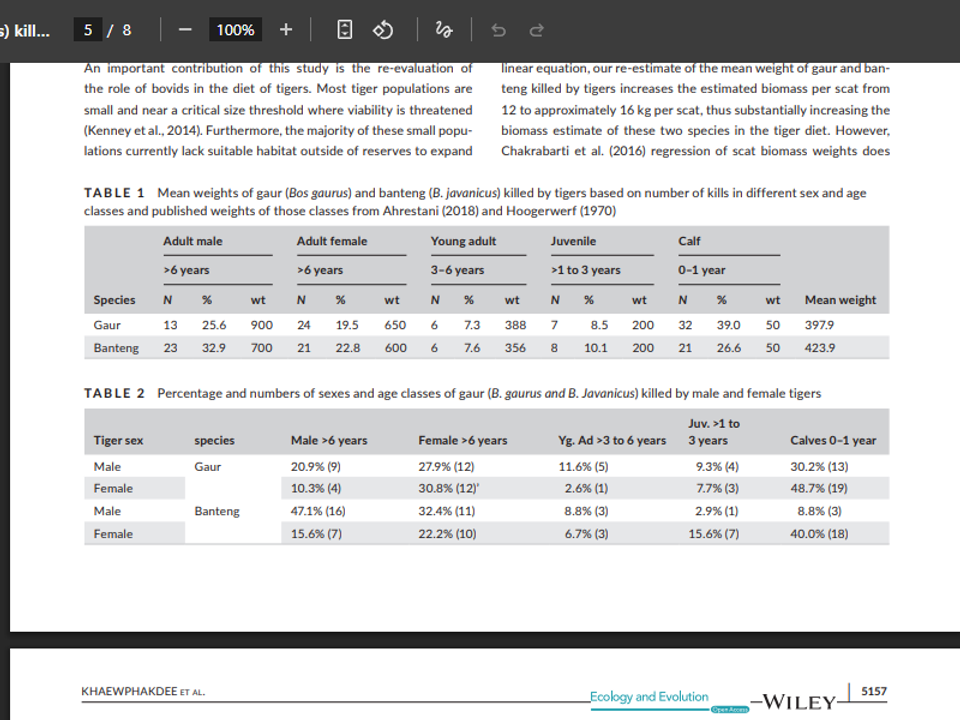Click the zoom out minus button

pyautogui.click(x=184, y=30)
